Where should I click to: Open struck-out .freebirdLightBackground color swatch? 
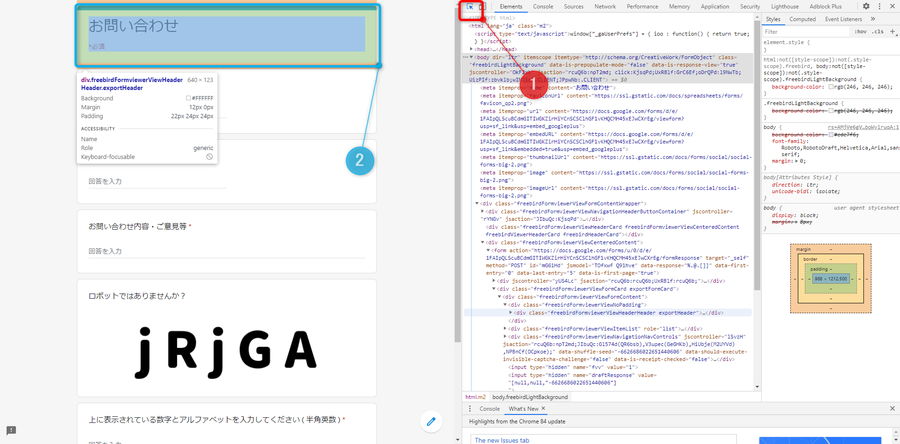tap(831, 110)
